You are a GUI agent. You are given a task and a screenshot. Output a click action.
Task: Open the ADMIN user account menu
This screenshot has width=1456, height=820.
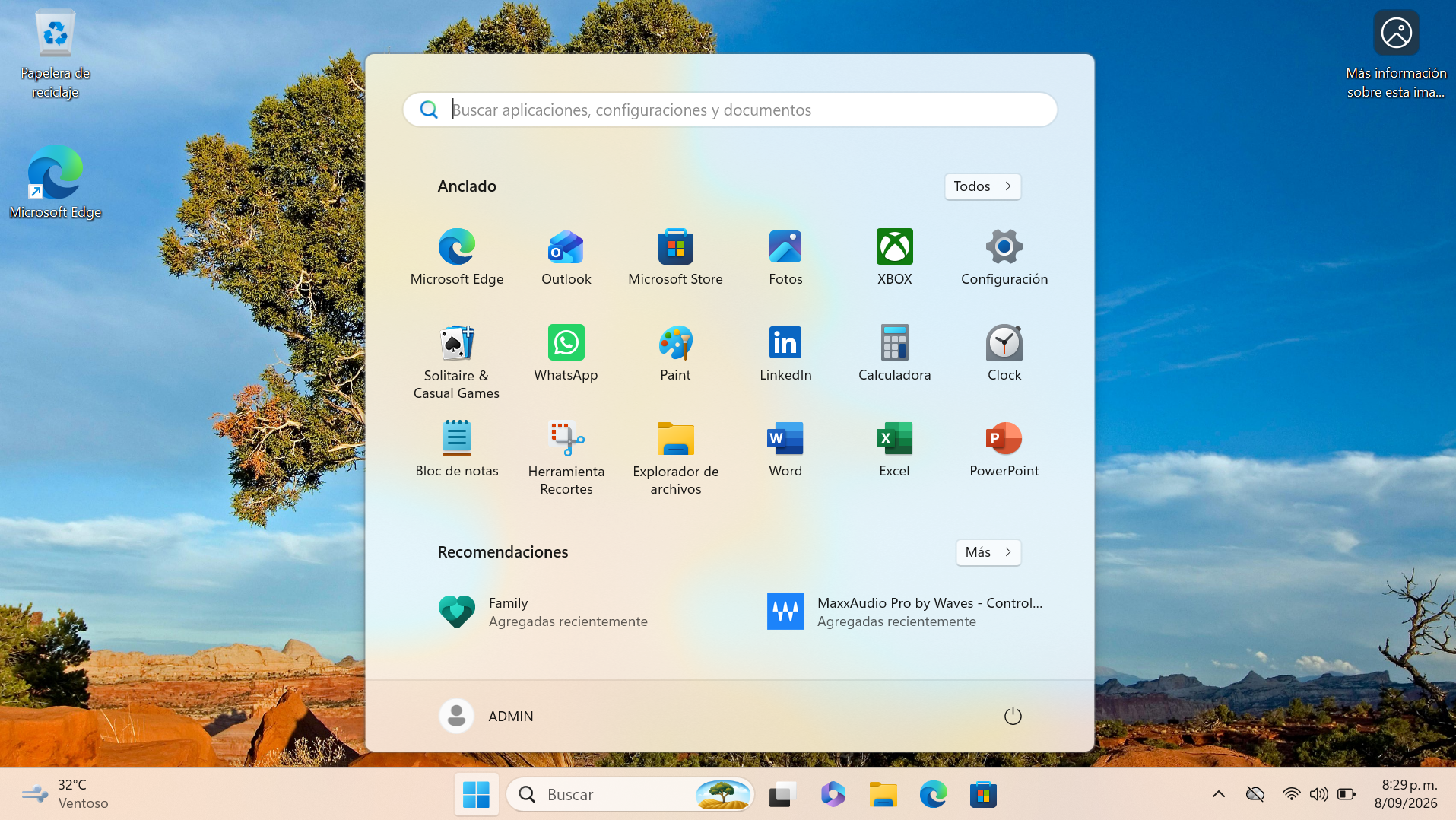[487, 716]
